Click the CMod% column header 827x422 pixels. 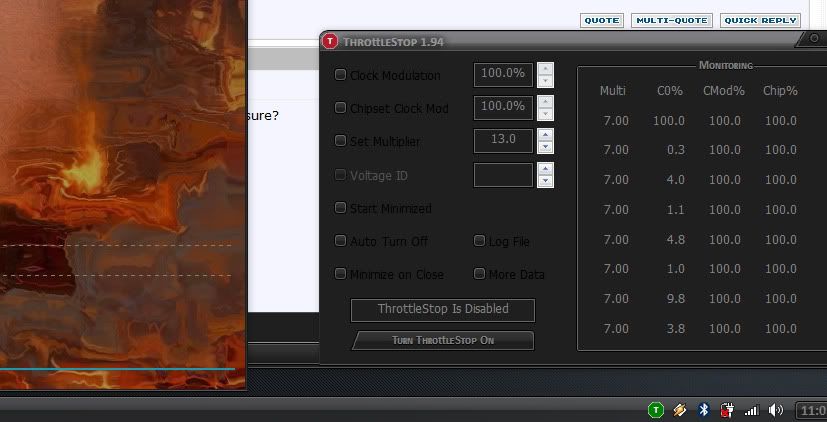(x=724, y=91)
